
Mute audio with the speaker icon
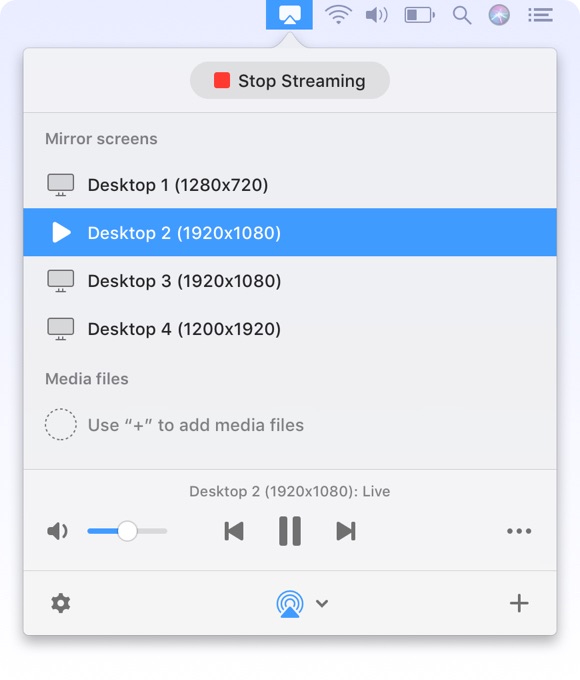[x=57, y=531]
